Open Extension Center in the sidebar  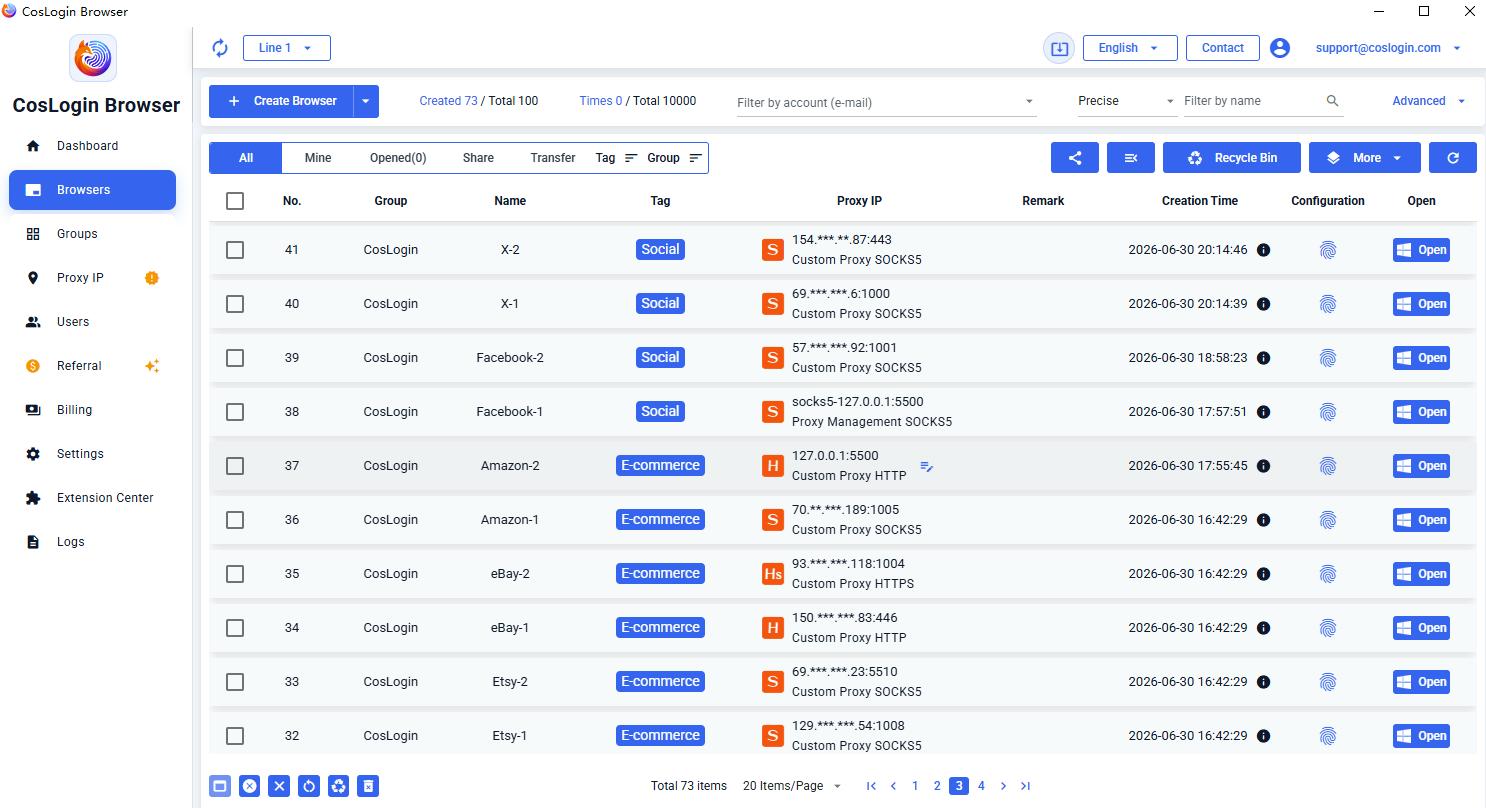point(93,498)
